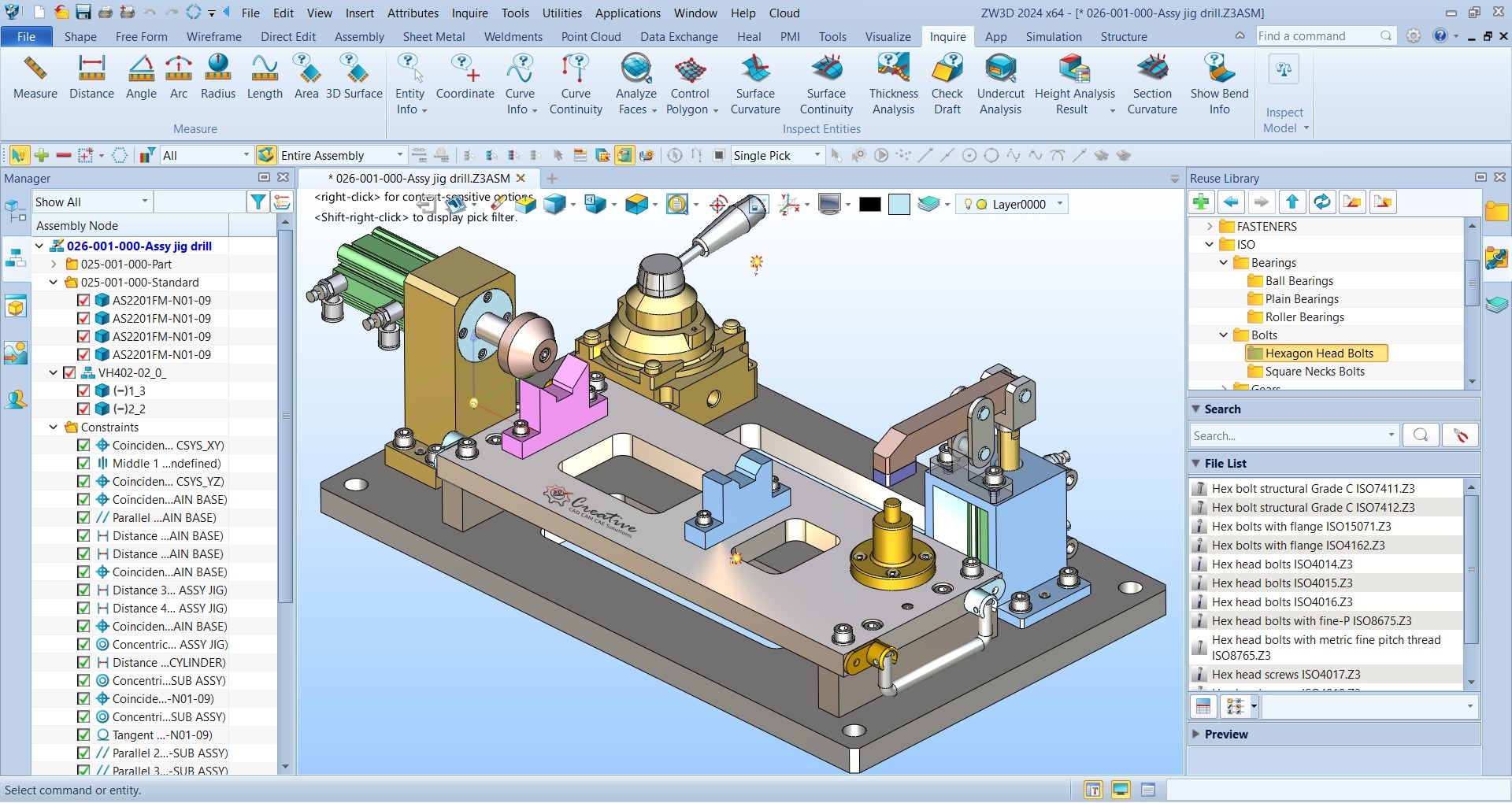Screen dimensions: 1512x803
Task: Launch Undercut Analysis
Action: pos(1001,85)
